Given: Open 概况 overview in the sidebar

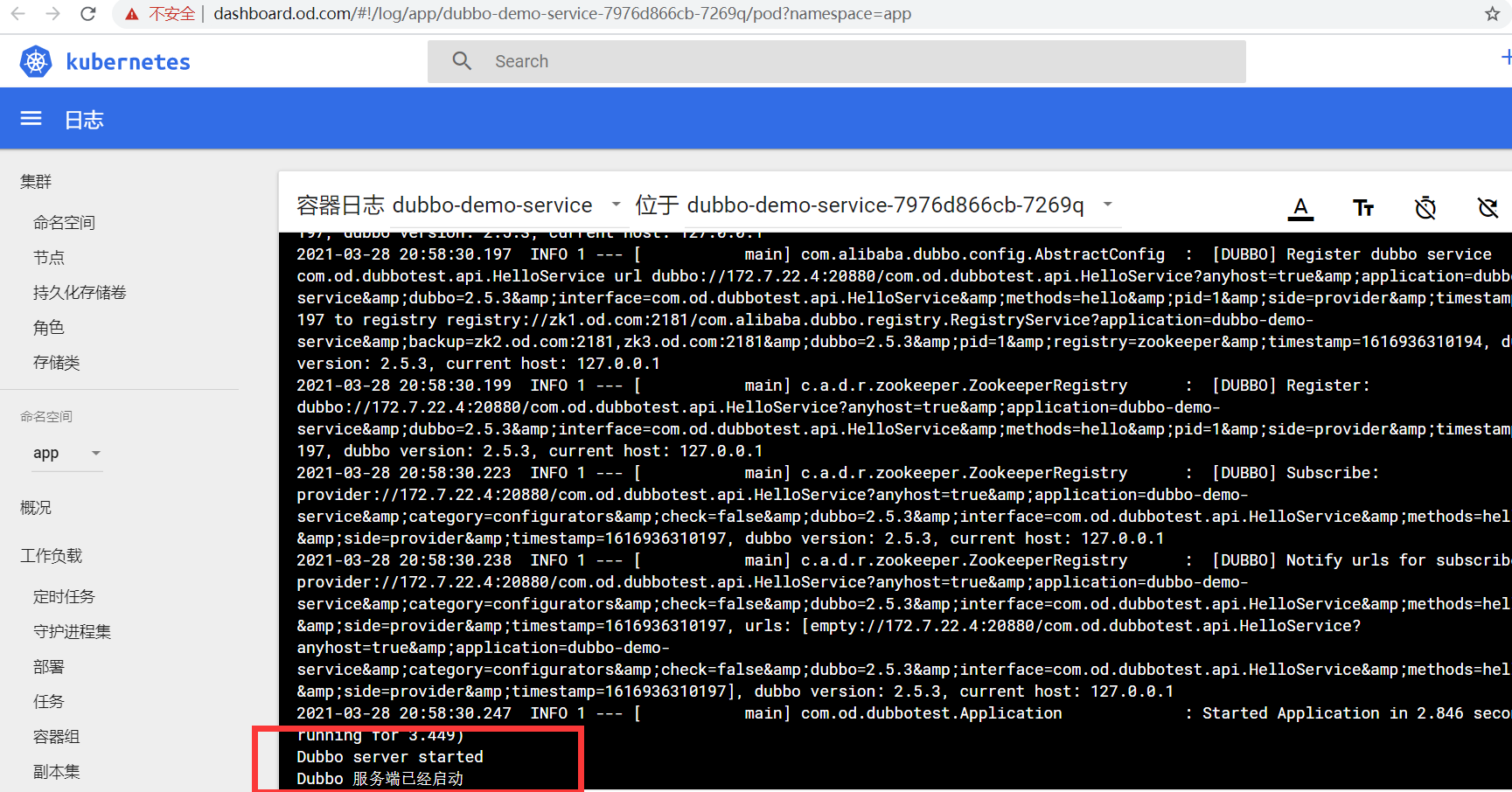Looking at the screenshot, I should (36, 507).
